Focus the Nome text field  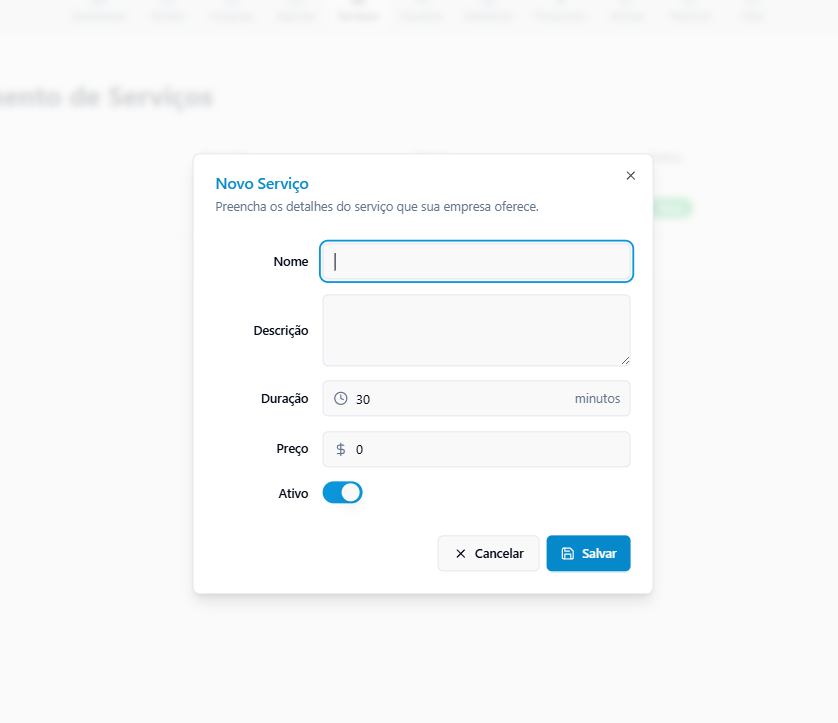pos(476,261)
